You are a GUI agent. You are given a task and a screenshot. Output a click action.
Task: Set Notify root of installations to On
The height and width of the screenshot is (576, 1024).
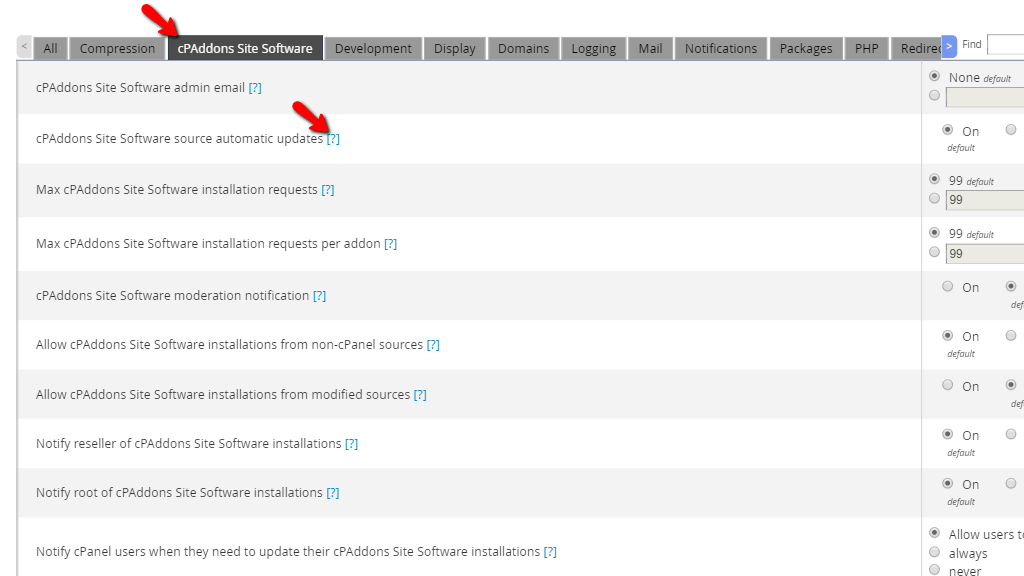pos(948,484)
